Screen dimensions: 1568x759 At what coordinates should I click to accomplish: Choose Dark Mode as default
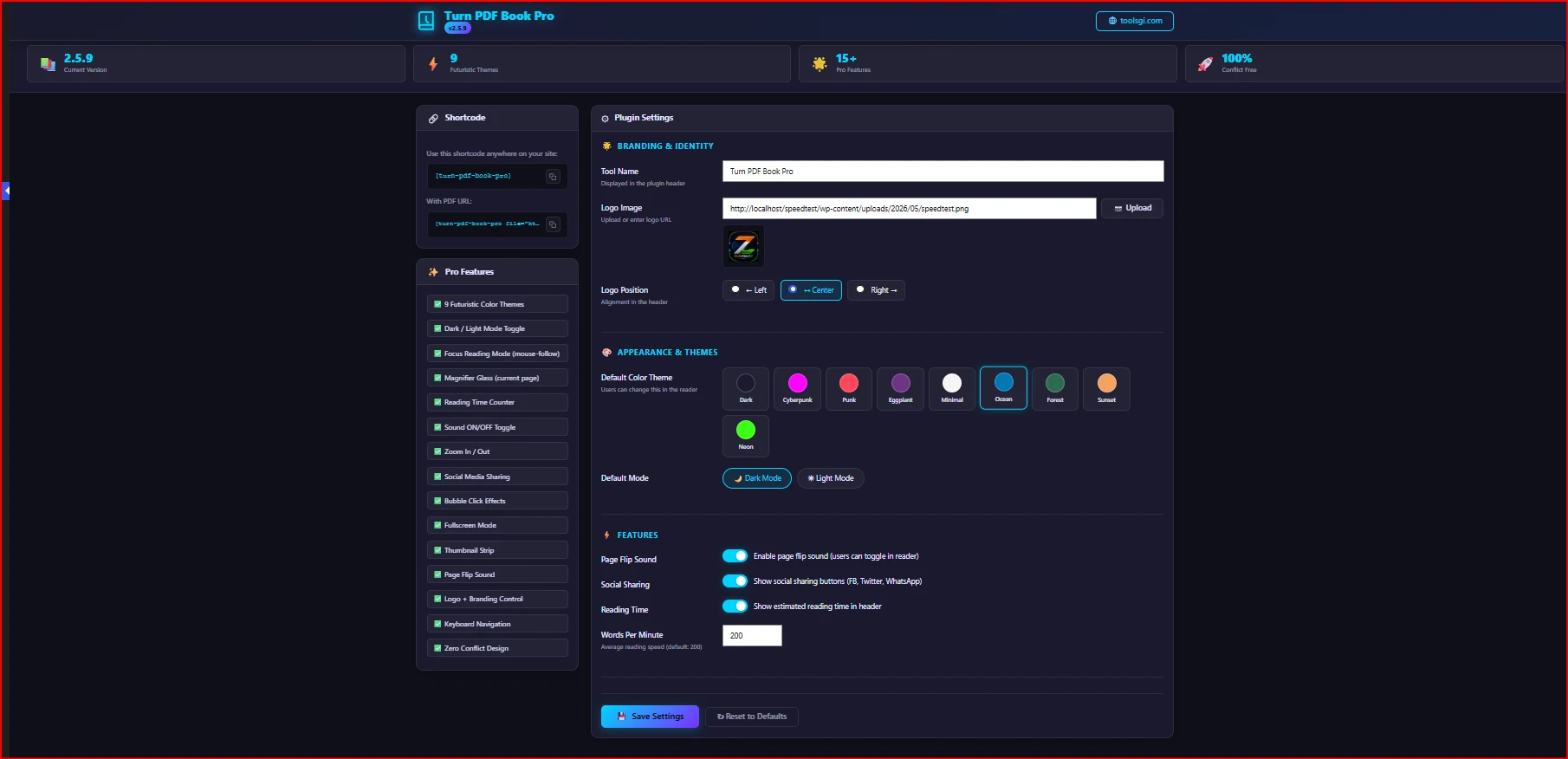(757, 478)
